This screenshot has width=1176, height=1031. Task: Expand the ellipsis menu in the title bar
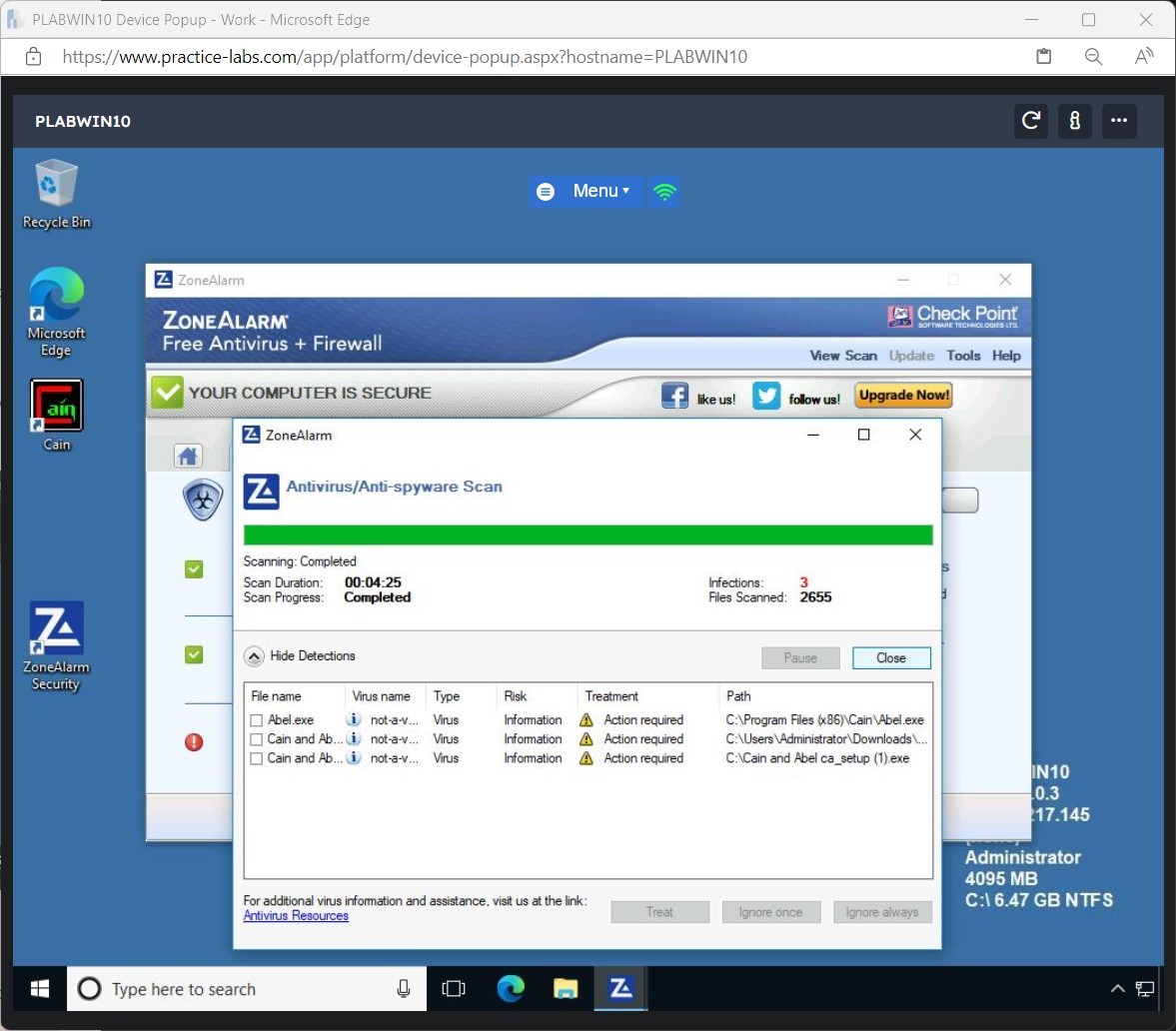click(1119, 121)
